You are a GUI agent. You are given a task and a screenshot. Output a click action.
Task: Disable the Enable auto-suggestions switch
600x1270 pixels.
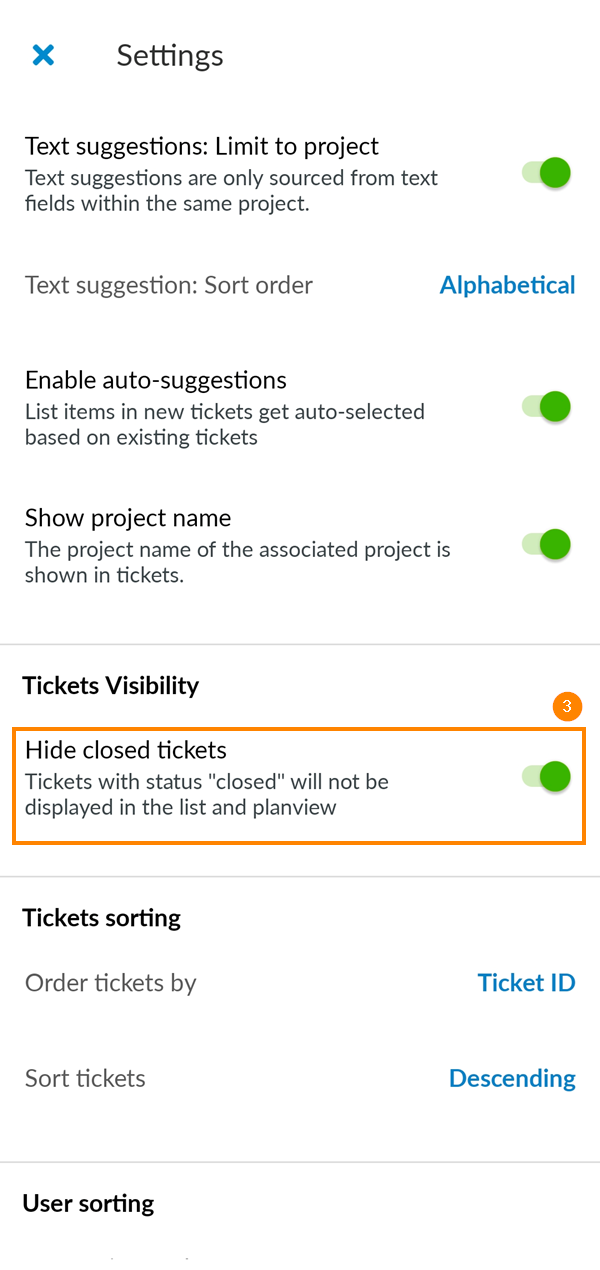click(x=547, y=407)
